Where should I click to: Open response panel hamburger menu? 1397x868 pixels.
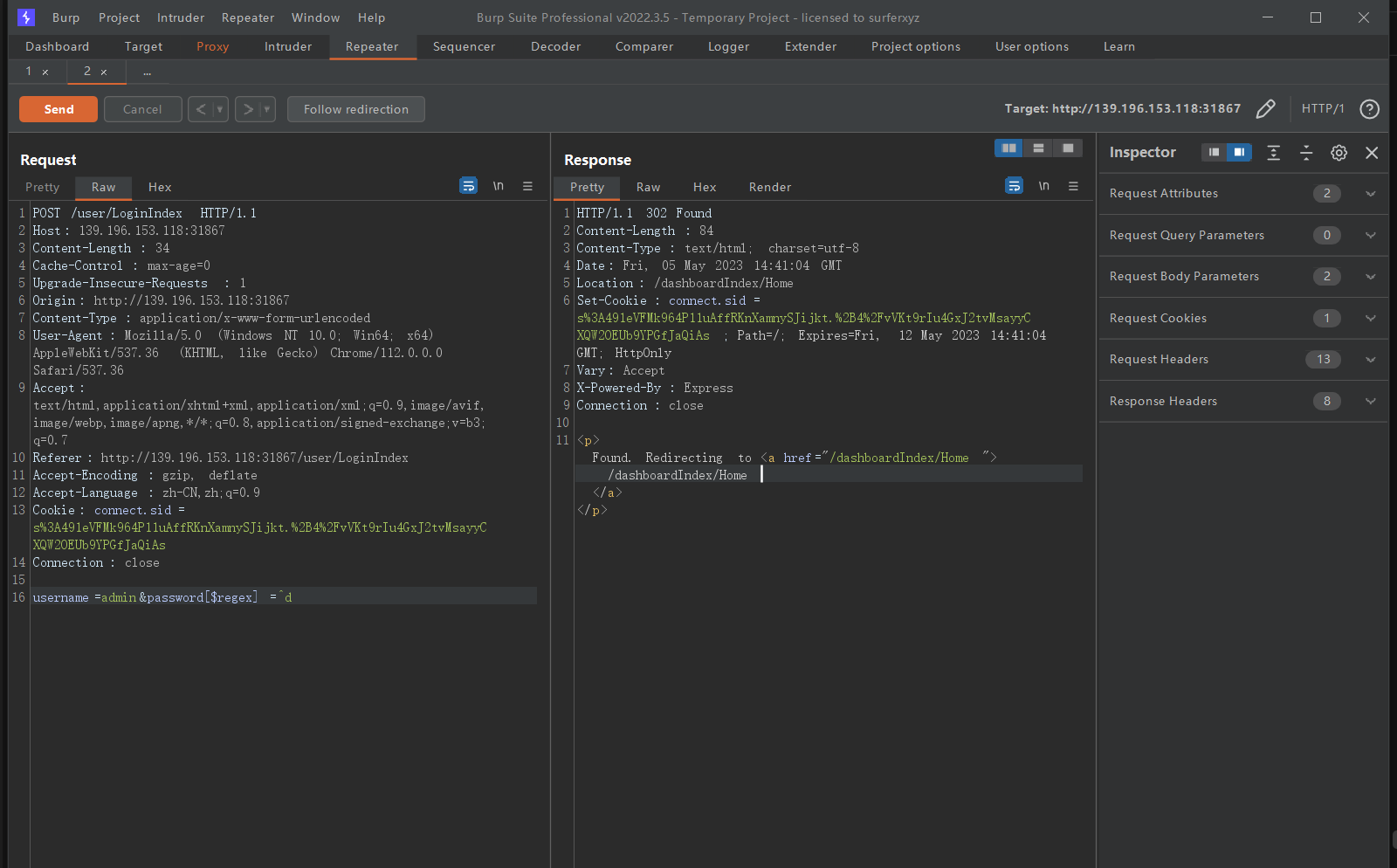tap(1073, 186)
